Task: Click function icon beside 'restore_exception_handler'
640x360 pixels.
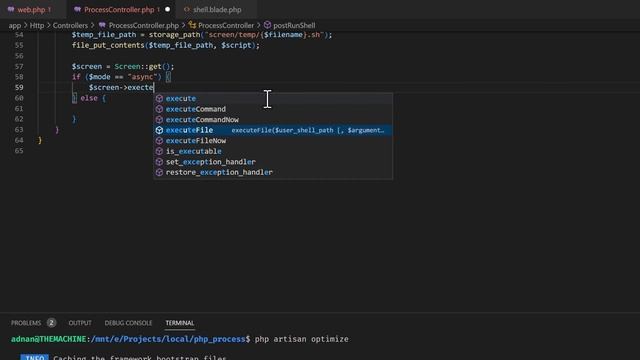Action: (159, 173)
